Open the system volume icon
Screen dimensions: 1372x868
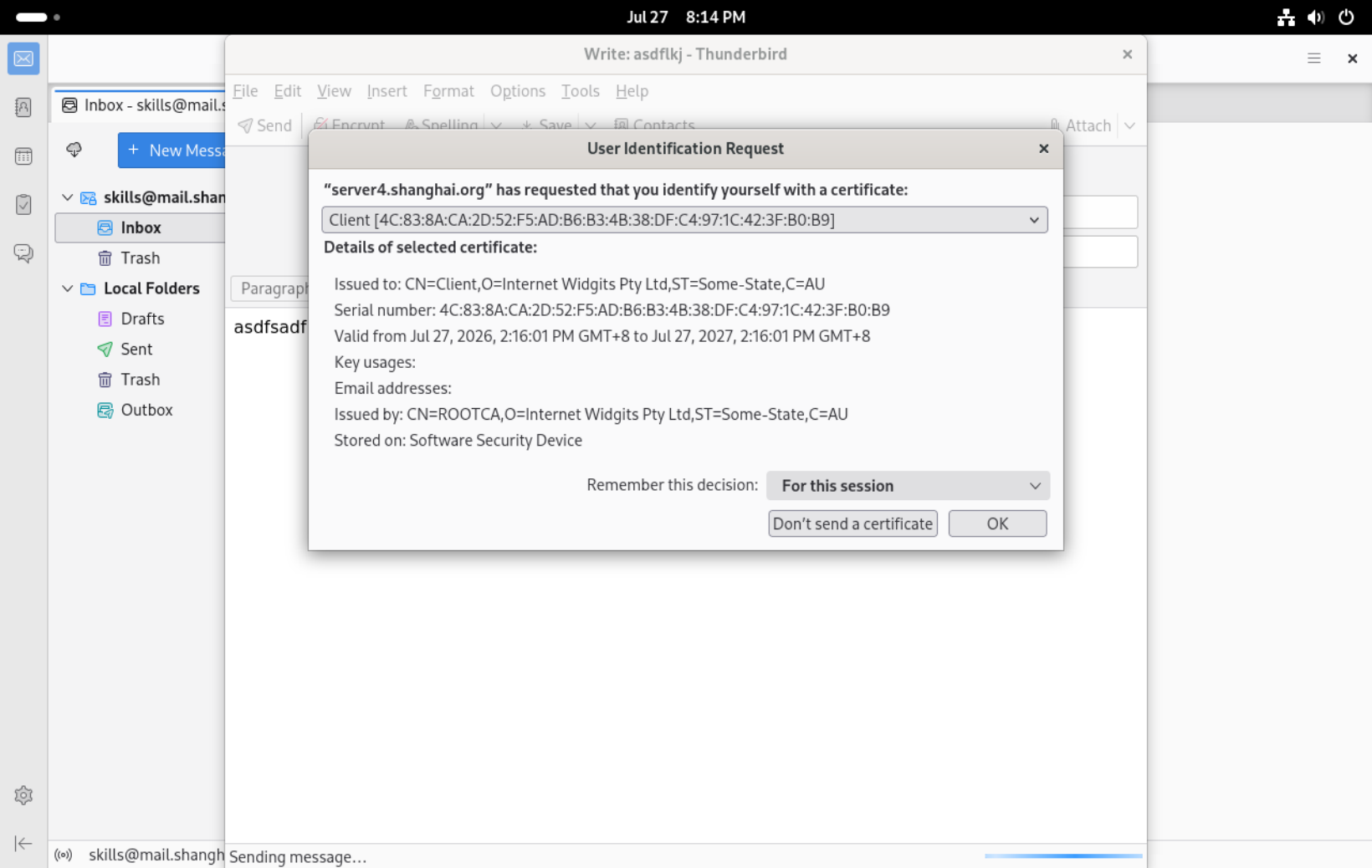[x=1316, y=17]
